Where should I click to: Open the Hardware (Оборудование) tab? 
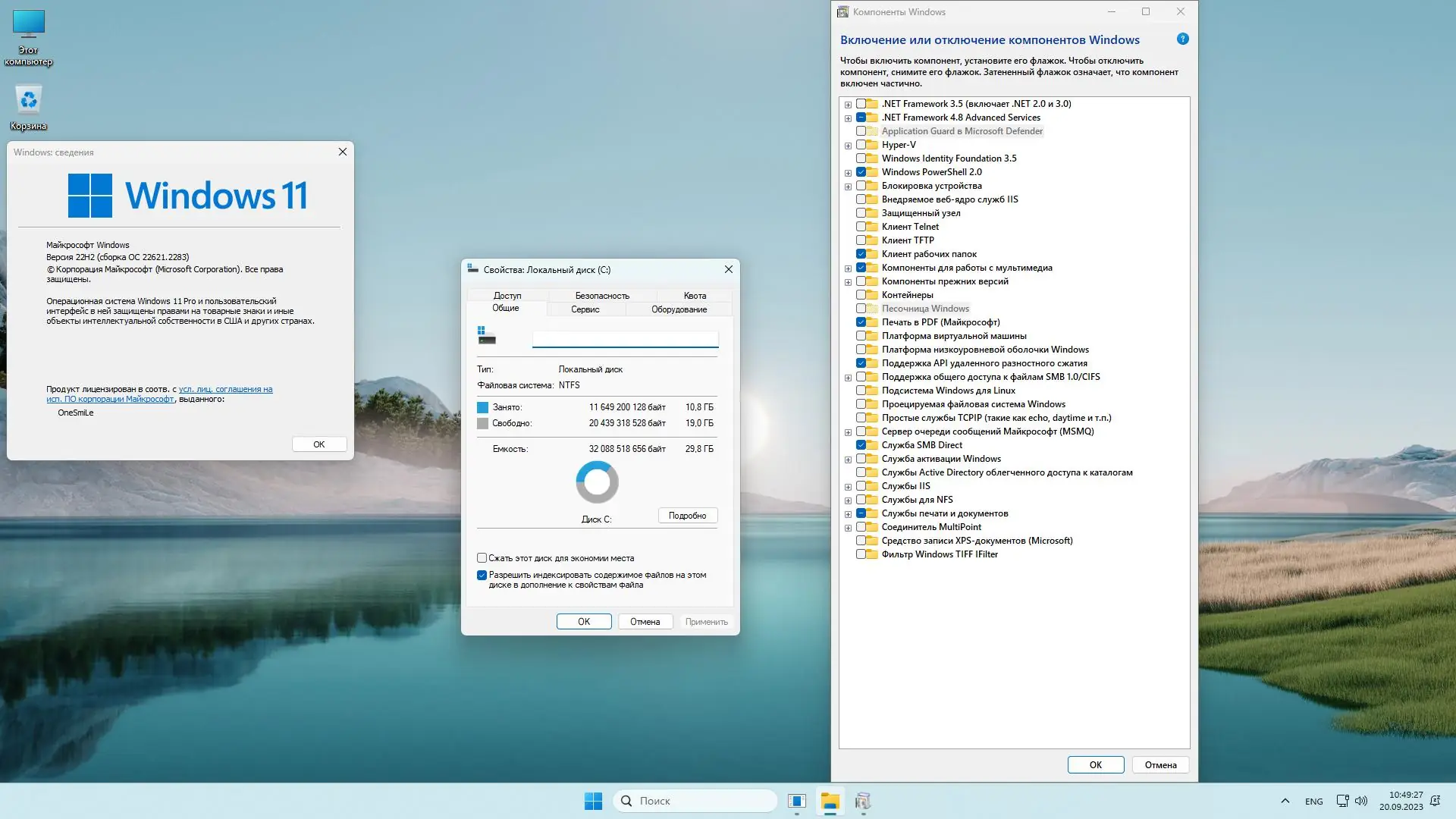pyautogui.click(x=679, y=309)
